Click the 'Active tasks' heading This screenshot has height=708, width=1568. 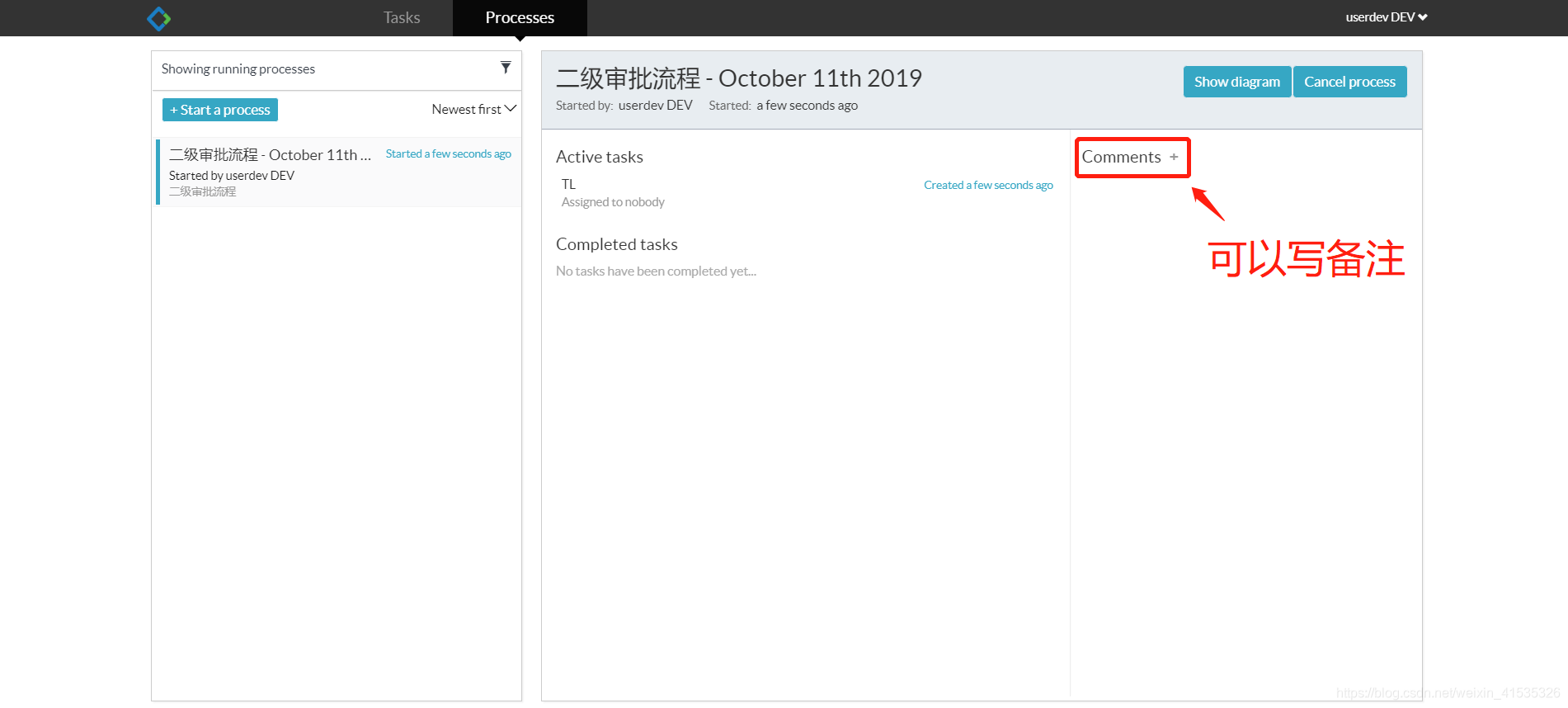tap(600, 157)
